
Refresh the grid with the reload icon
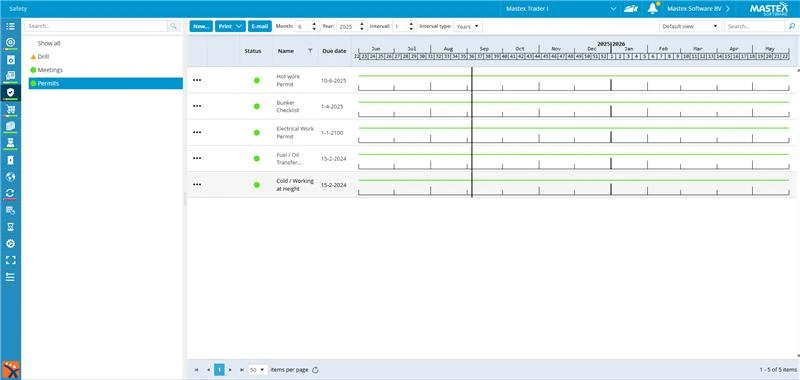point(315,370)
